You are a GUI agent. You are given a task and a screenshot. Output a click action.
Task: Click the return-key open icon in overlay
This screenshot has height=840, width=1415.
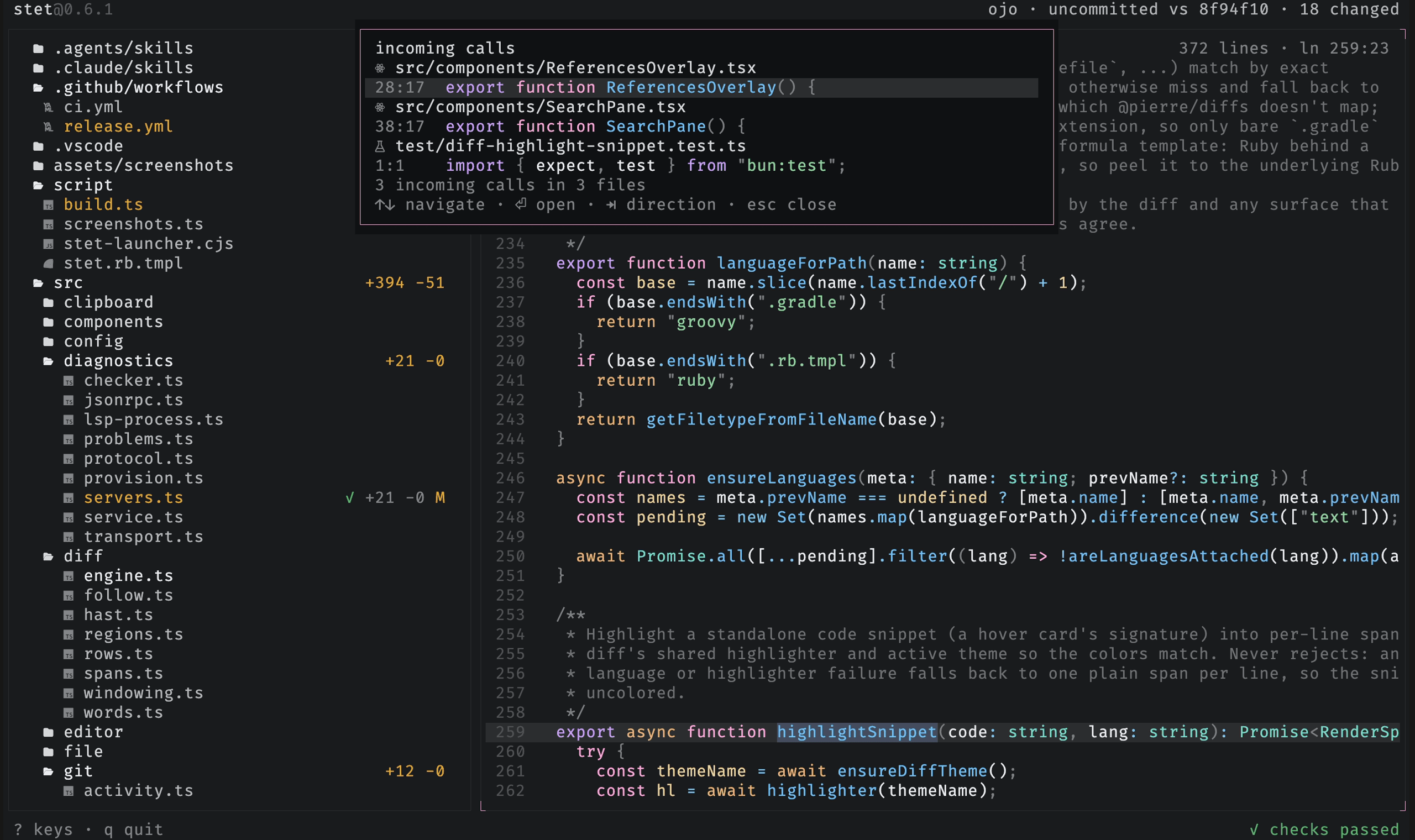point(521,204)
